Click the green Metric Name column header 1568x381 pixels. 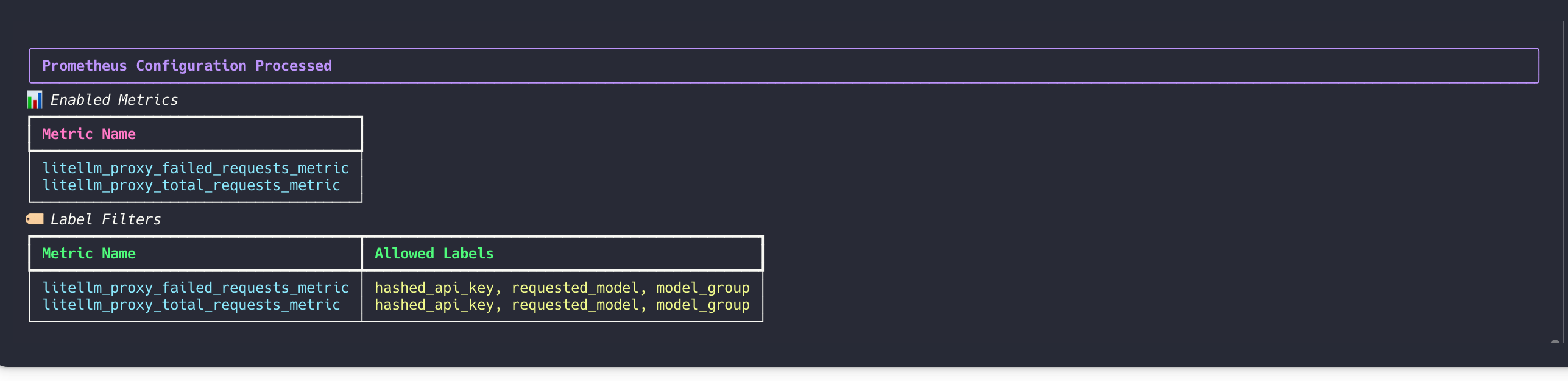89,254
